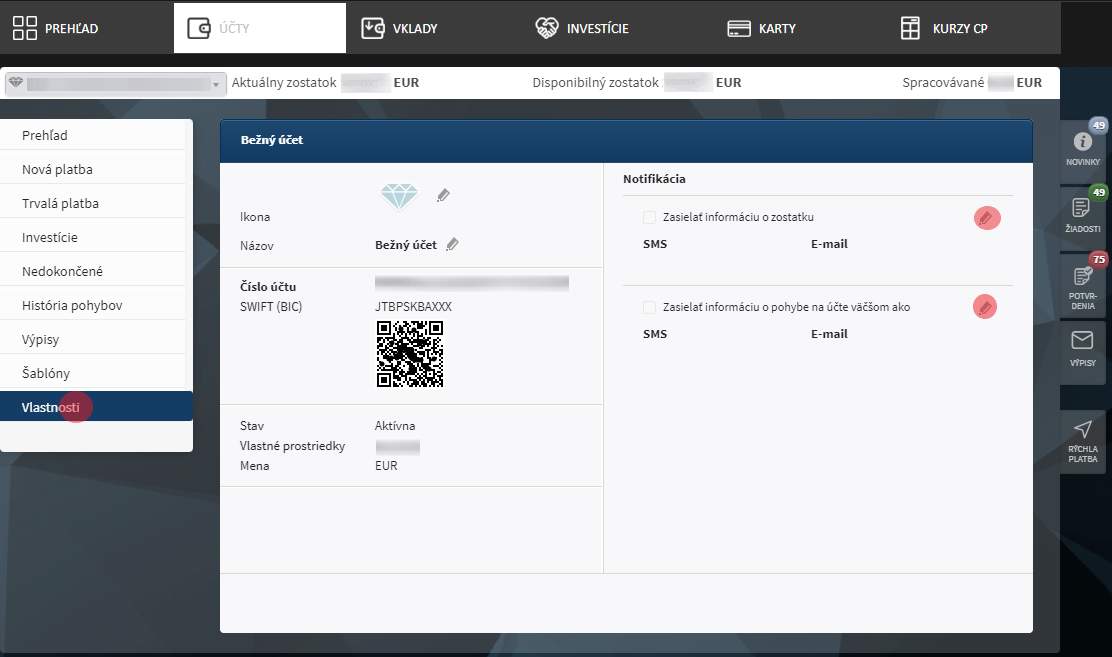
Task: Edit movement notification settings pencil
Action: (x=986, y=308)
